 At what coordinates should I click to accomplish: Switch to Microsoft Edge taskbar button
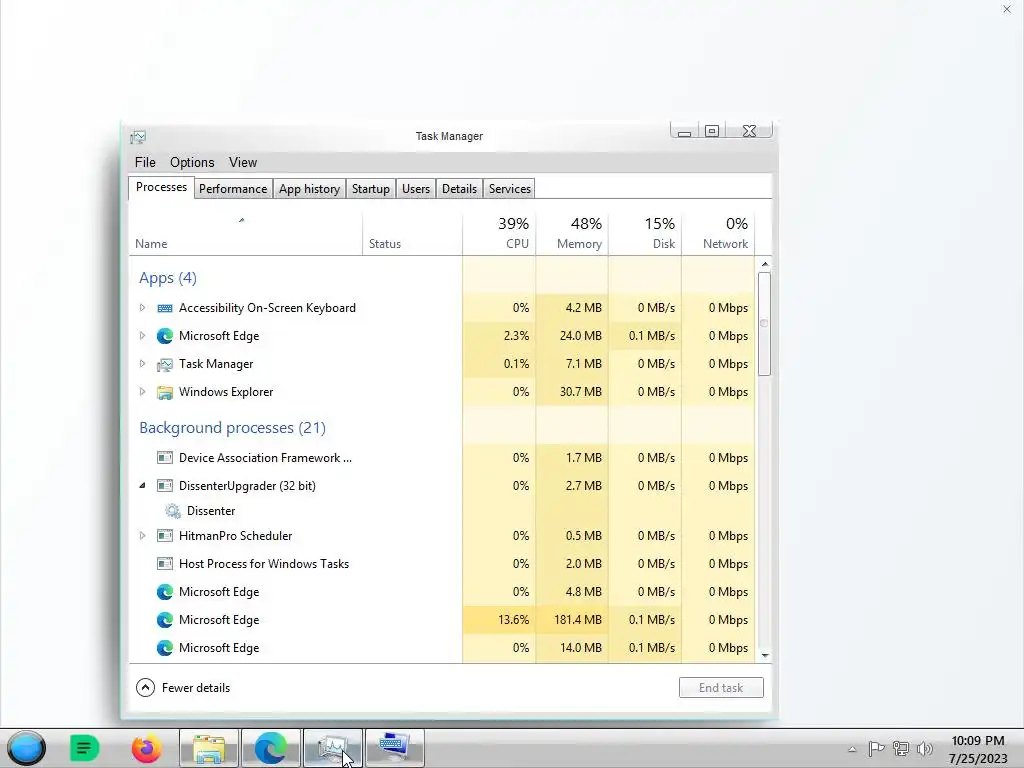(x=271, y=748)
